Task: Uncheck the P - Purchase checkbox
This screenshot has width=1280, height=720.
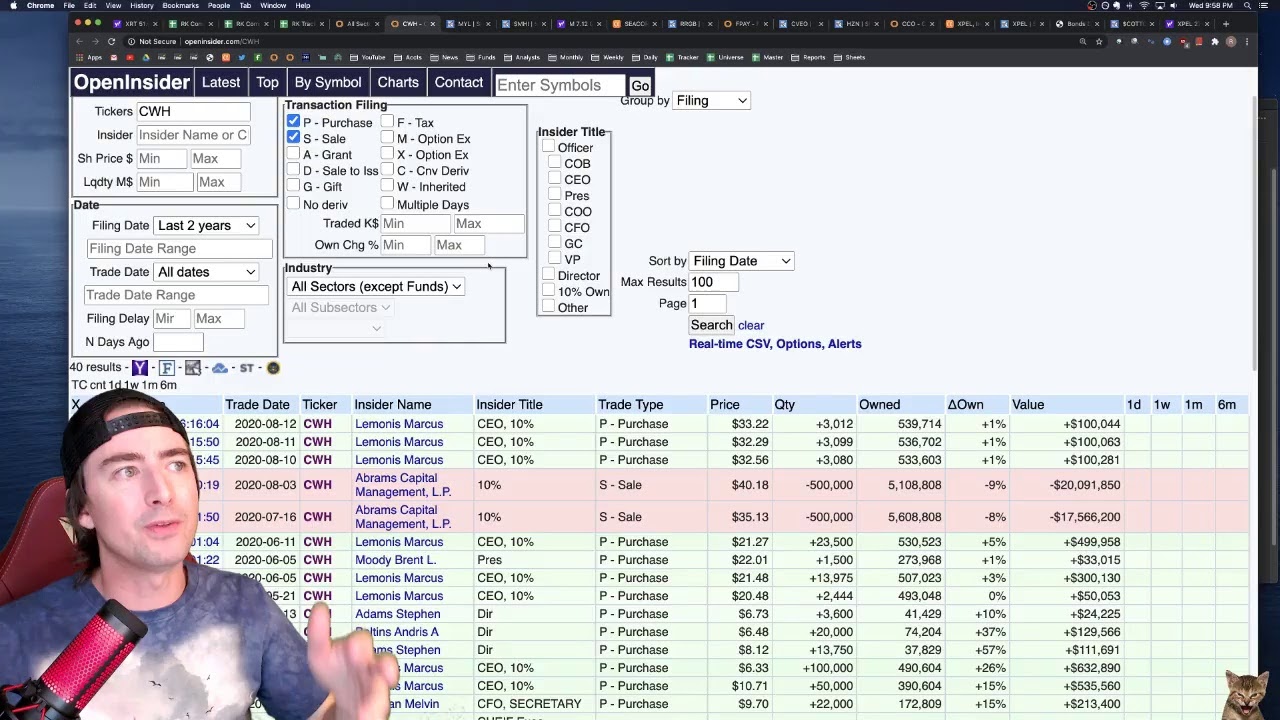Action: pyautogui.click(x=293, y=121)
